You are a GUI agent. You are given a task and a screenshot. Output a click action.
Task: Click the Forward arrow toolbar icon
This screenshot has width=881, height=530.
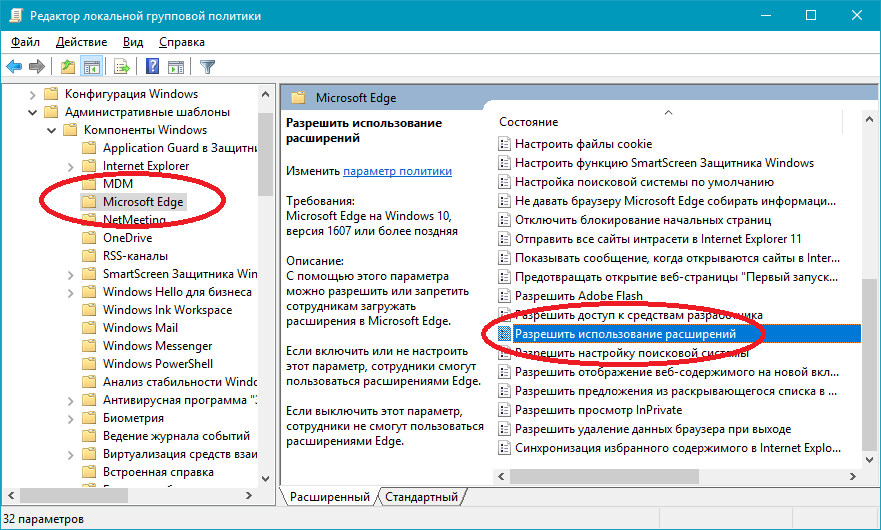tap(37, 67)
